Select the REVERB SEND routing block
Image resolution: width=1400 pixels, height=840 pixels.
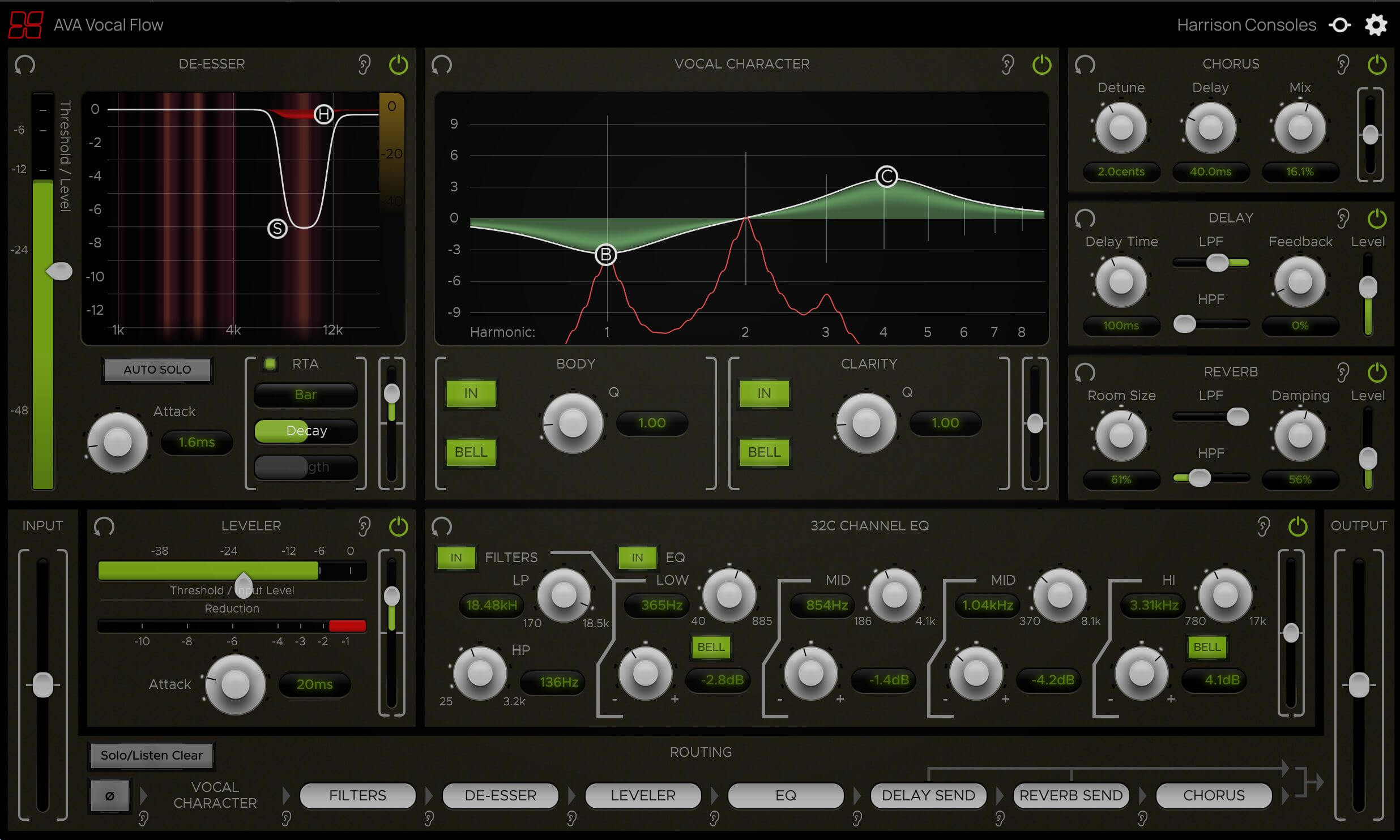(x=1071, y=795)
